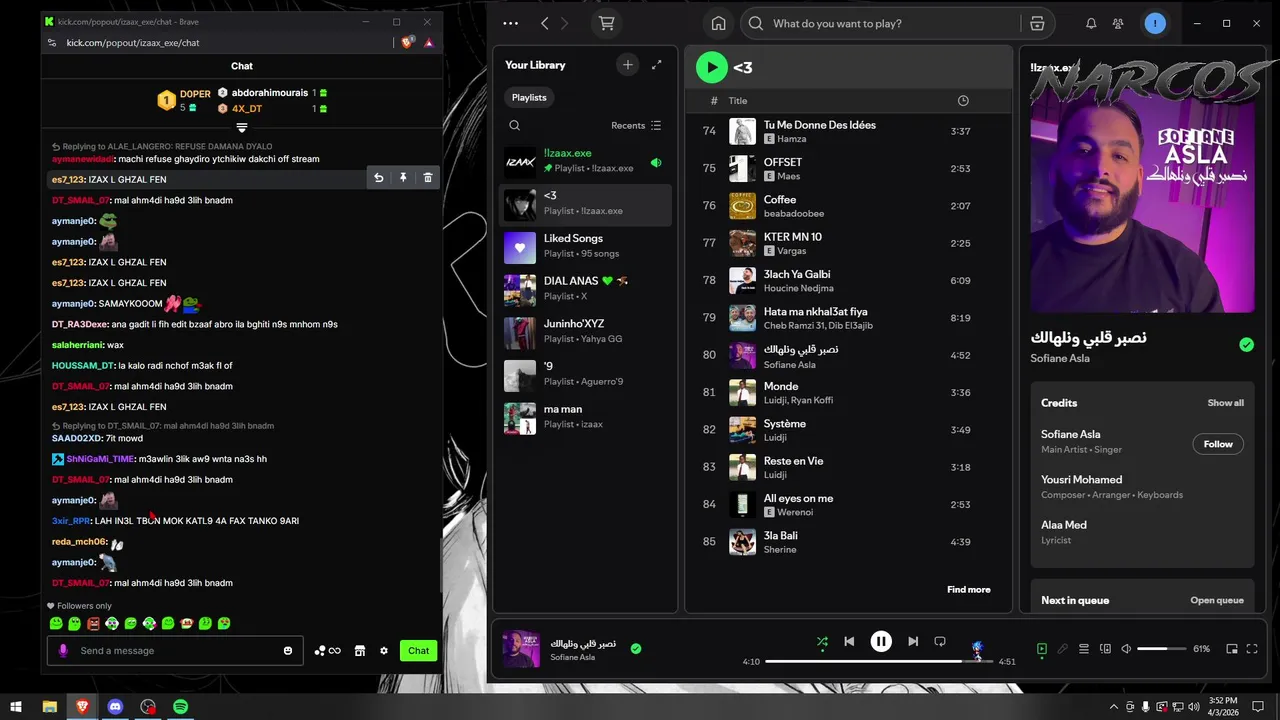The height and width of the screenshot is (720, 1280).
Task: Go to Spotify Home icon
Action: coord(718,23)
